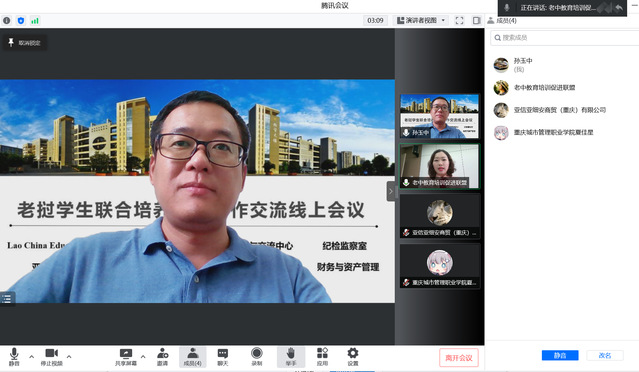639x372 pixels.
Task: Expand audio options arrow beside microphone
Action: coord(31,357)
